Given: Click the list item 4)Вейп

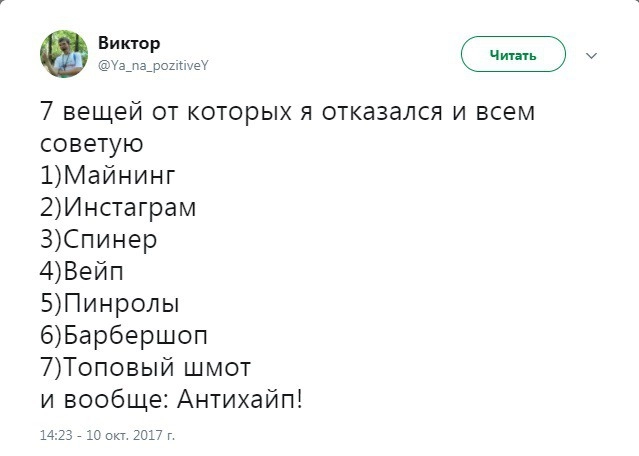Looking at the screenshot, I should [x=83, y=272].
